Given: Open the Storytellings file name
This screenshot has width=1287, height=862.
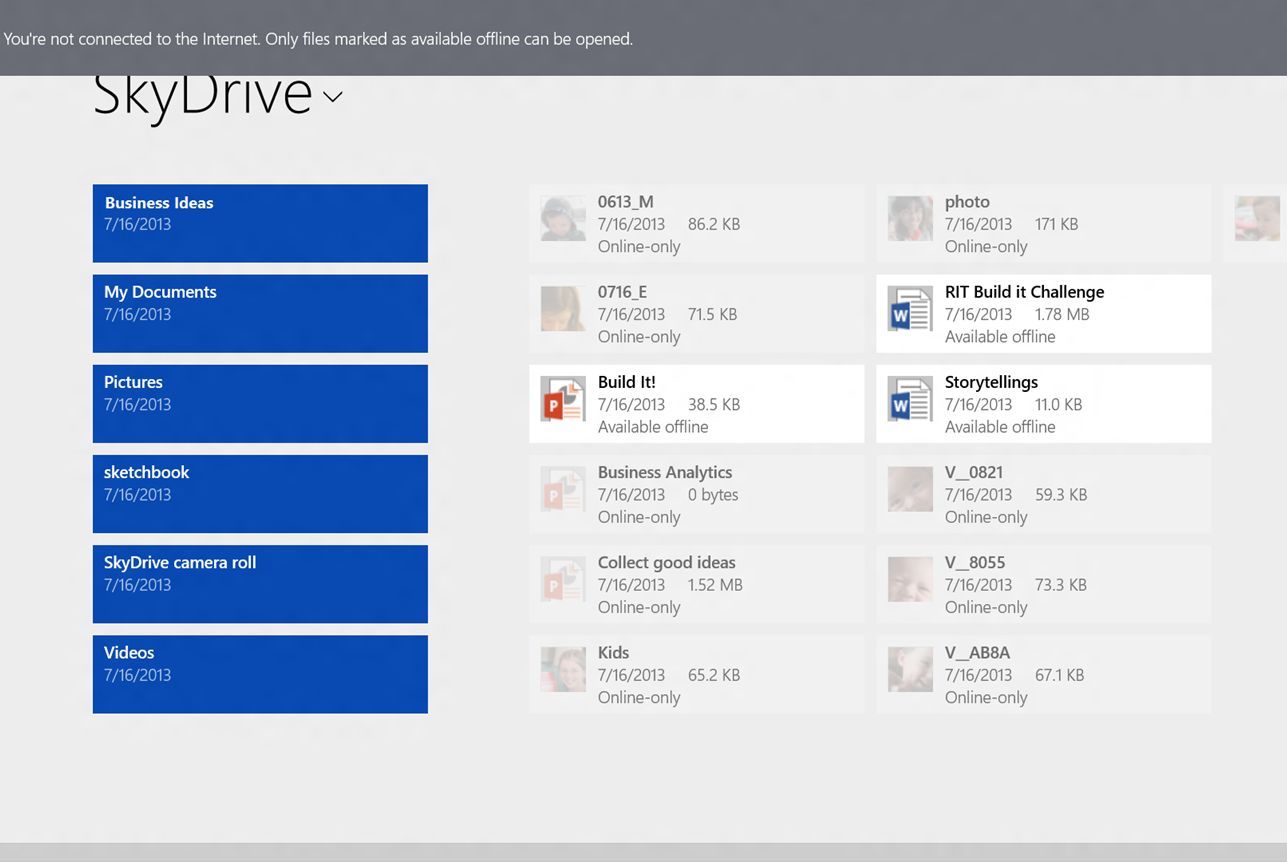Looking at the screenshot, I should (992, 382).
